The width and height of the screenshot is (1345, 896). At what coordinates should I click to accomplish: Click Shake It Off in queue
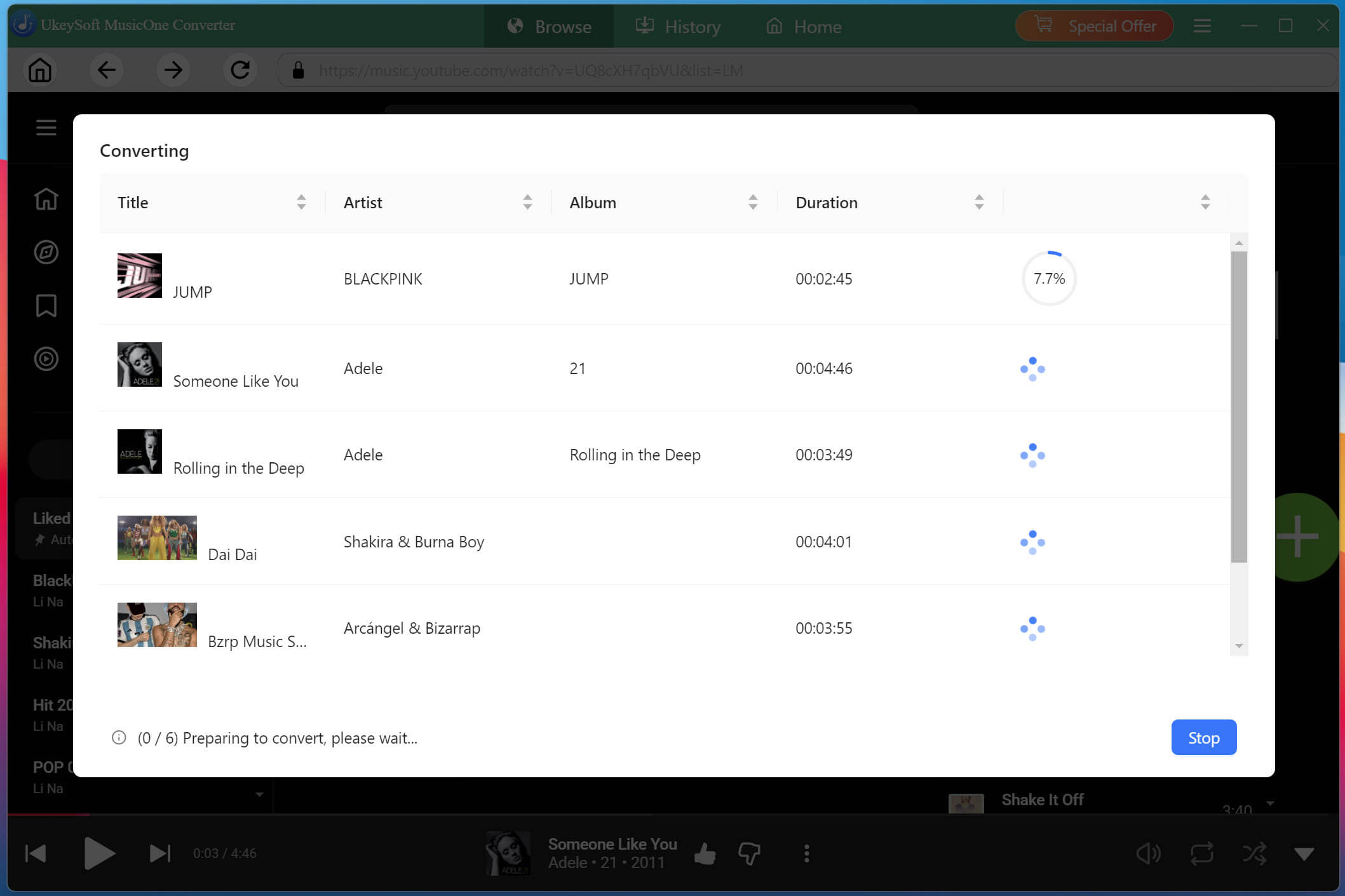coord(1043,799)
